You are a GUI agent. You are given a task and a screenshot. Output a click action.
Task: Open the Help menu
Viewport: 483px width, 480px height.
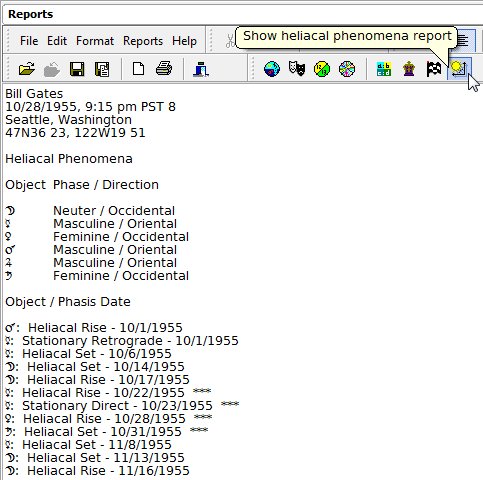[x=184, y=41]
